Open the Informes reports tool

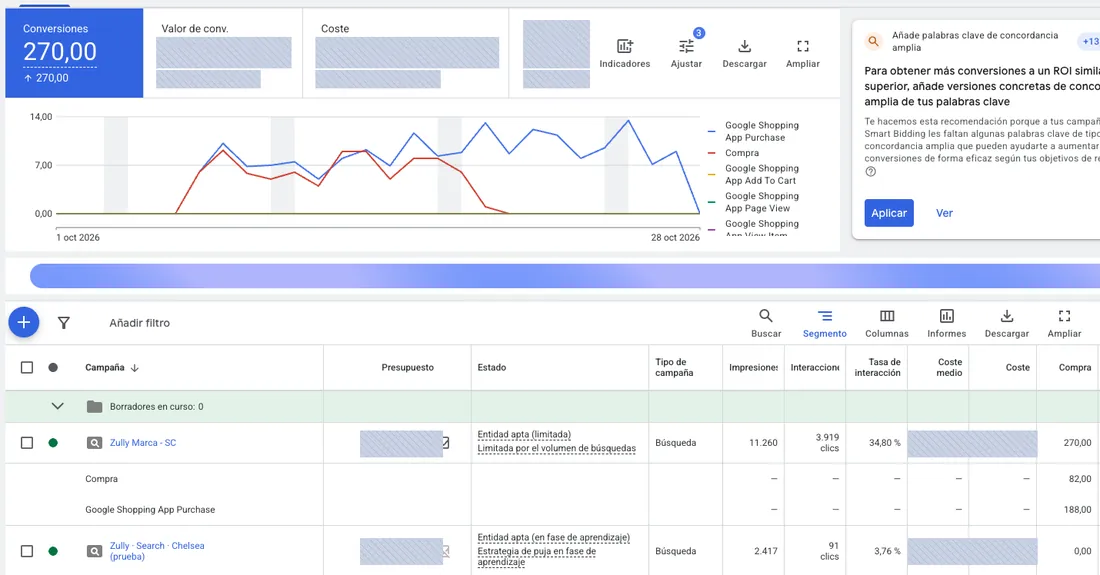pyautogui.click(x=946, y=323)
